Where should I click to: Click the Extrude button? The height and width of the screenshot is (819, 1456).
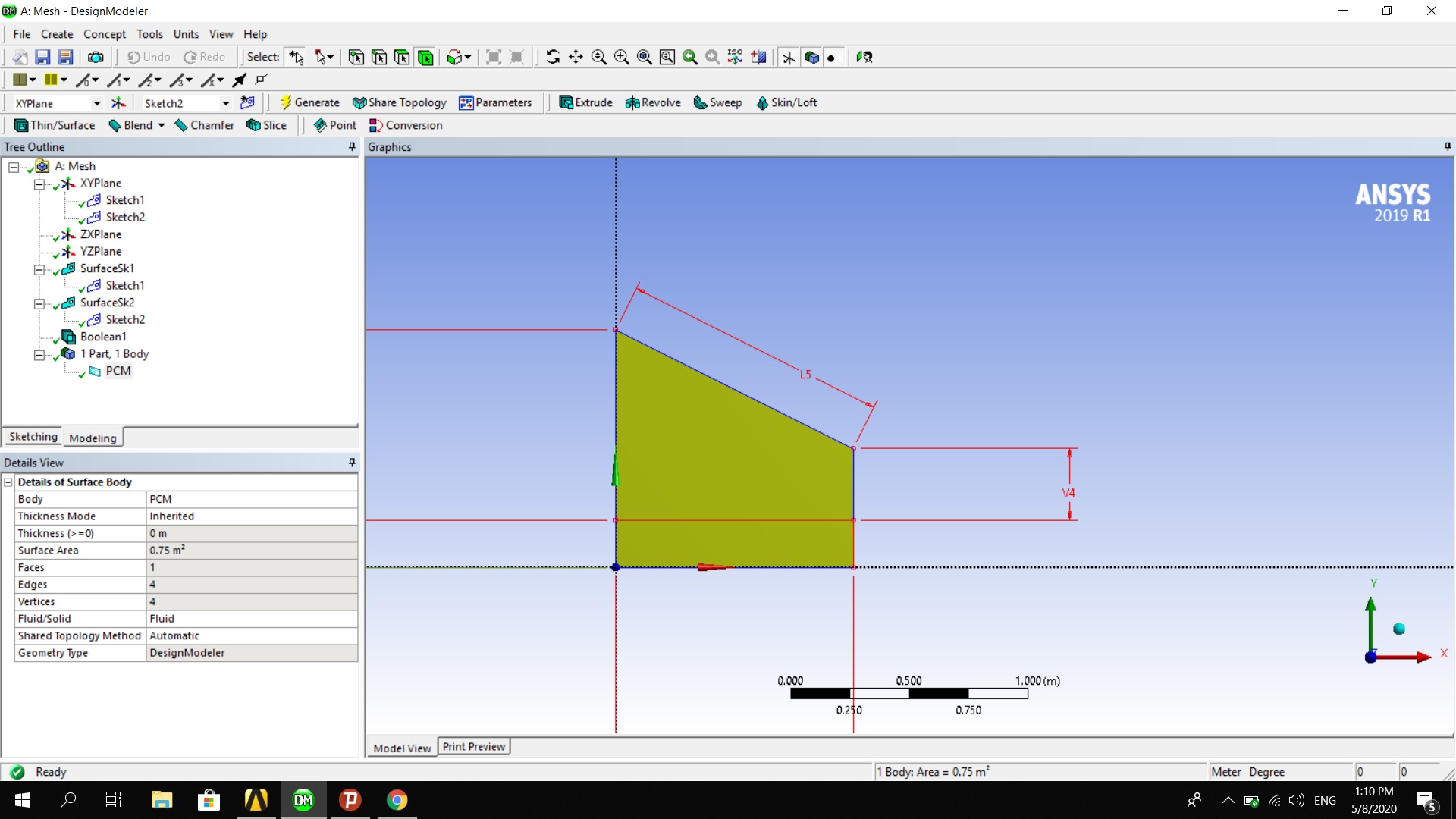pyautogui.click(x=585, y=102)
